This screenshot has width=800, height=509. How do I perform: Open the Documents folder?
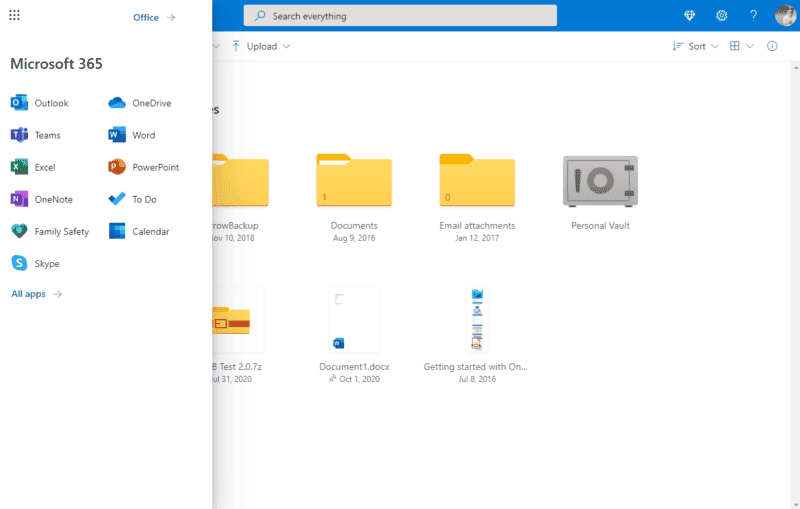pos(354,181)
